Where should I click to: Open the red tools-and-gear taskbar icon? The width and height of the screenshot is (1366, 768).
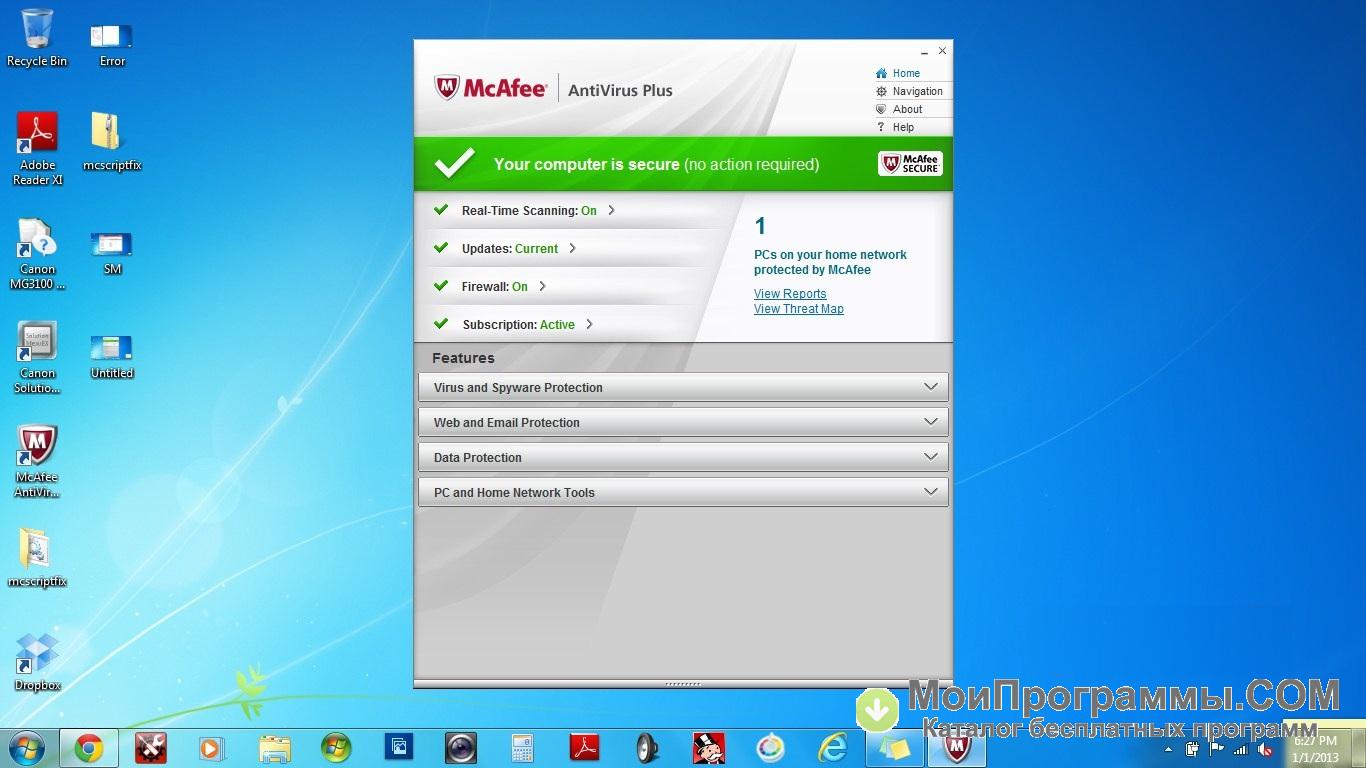(x=151, y=747)
